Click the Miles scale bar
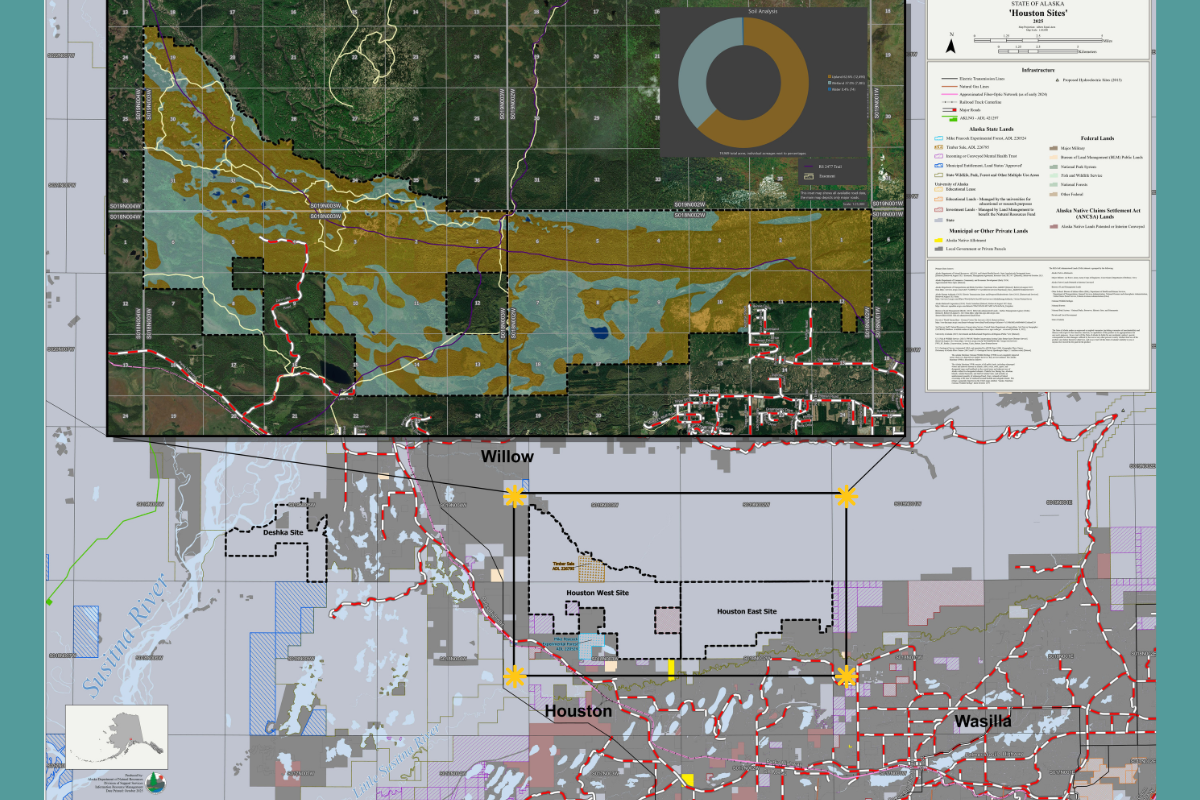The image size is (1200, 800). (1038, 40)
